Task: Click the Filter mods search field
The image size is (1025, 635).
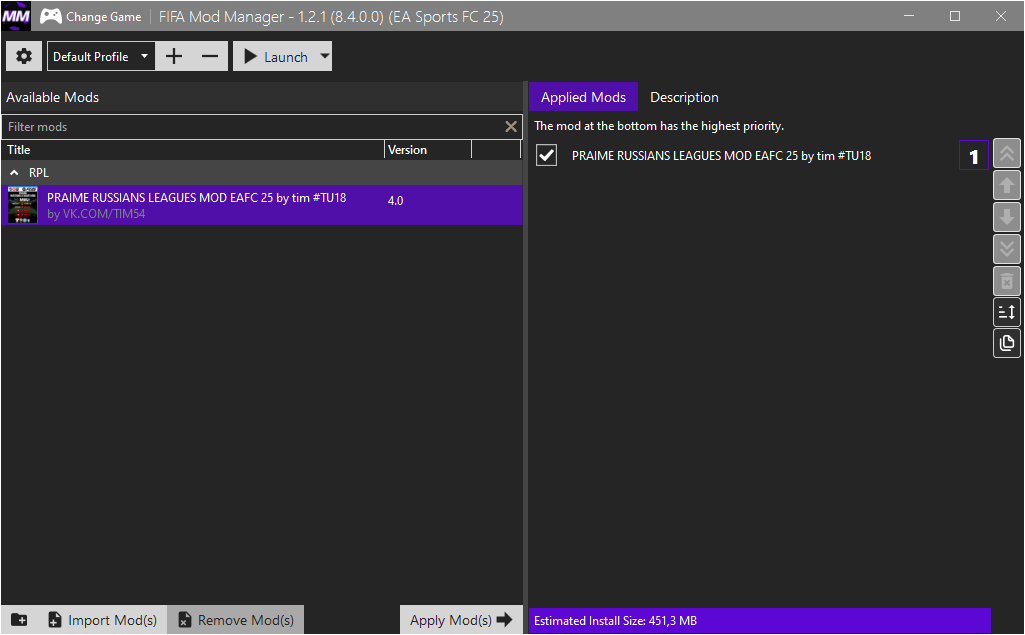Action: [x=254, y=127]
